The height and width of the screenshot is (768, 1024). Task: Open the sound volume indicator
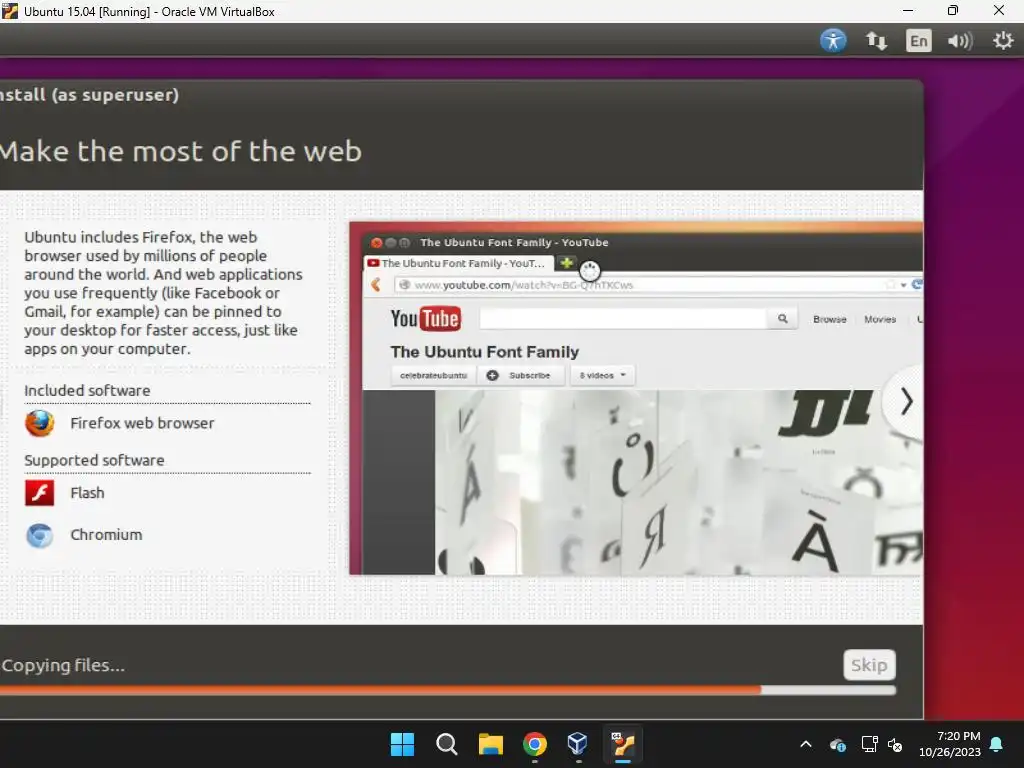pos(960,41)
